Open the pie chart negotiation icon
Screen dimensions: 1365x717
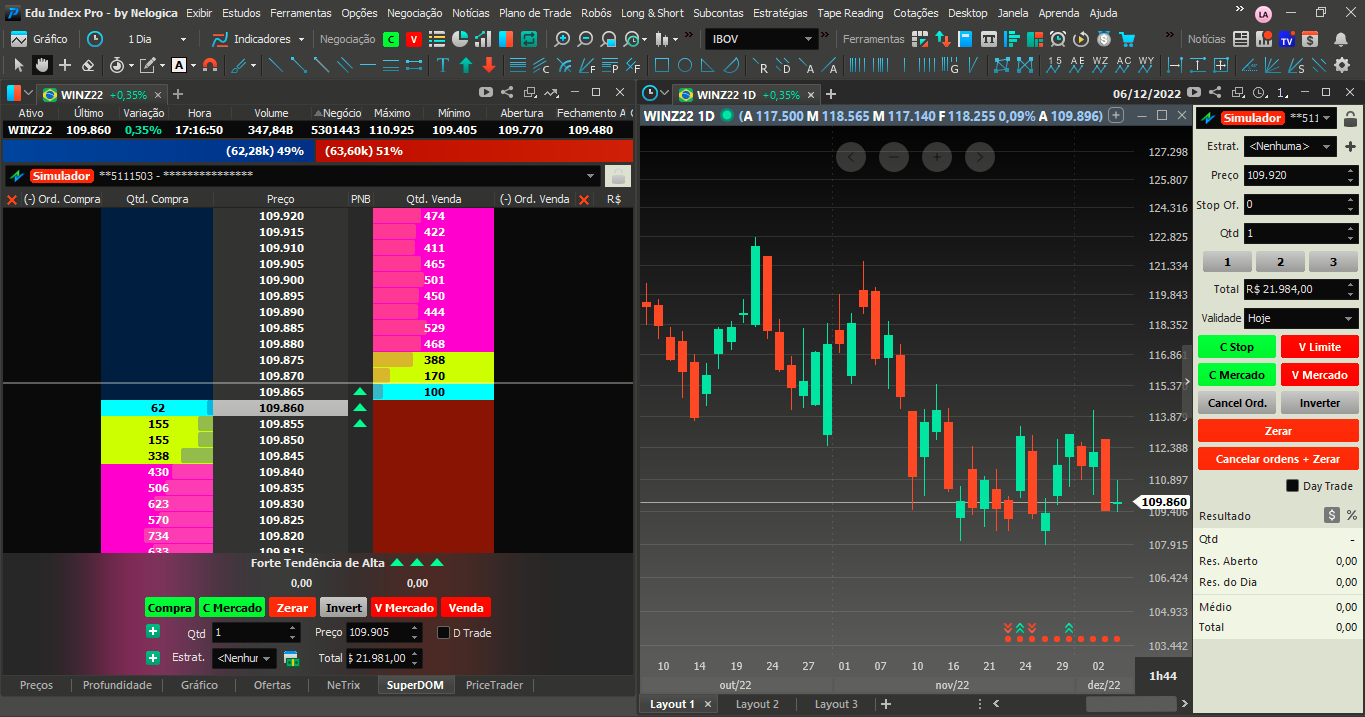460,39
